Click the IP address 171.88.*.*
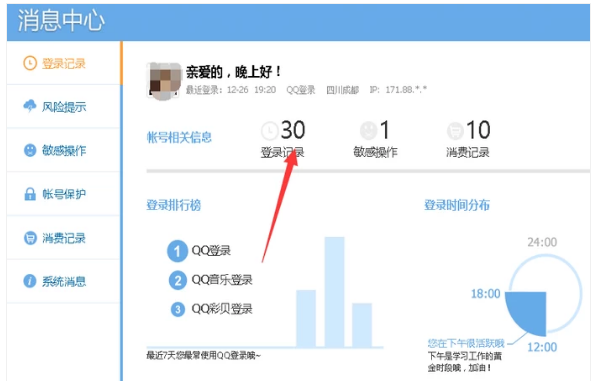 406,90
